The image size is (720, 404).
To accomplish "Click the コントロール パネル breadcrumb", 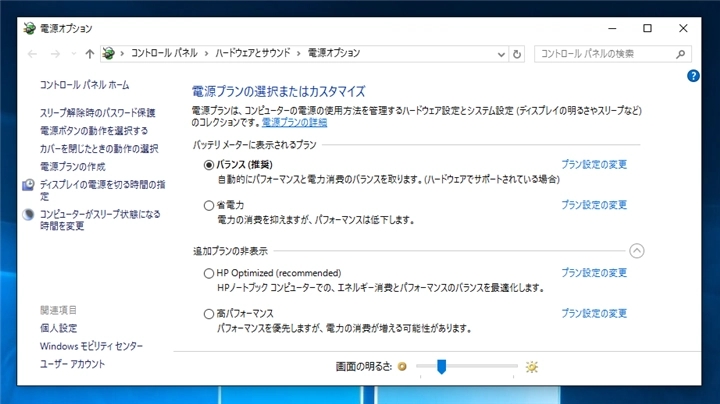I will point(164,53).
